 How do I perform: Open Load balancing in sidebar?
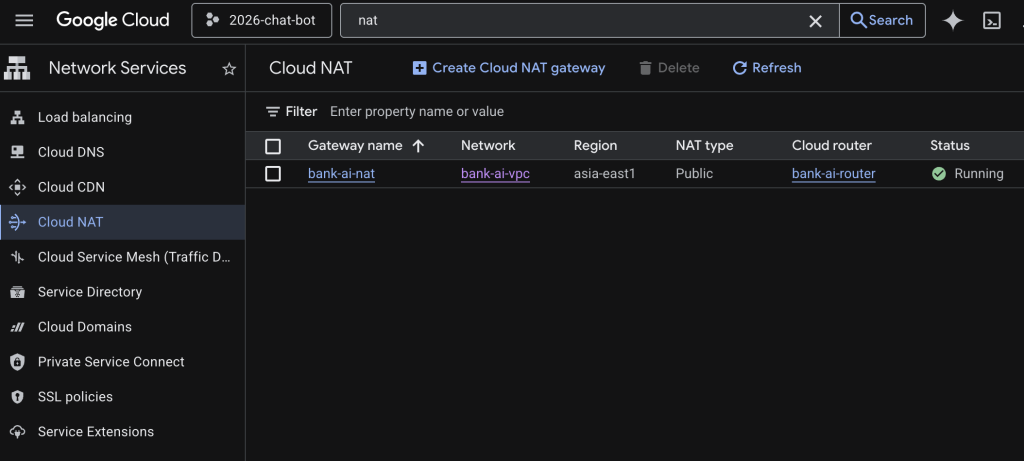click(123, 118)
